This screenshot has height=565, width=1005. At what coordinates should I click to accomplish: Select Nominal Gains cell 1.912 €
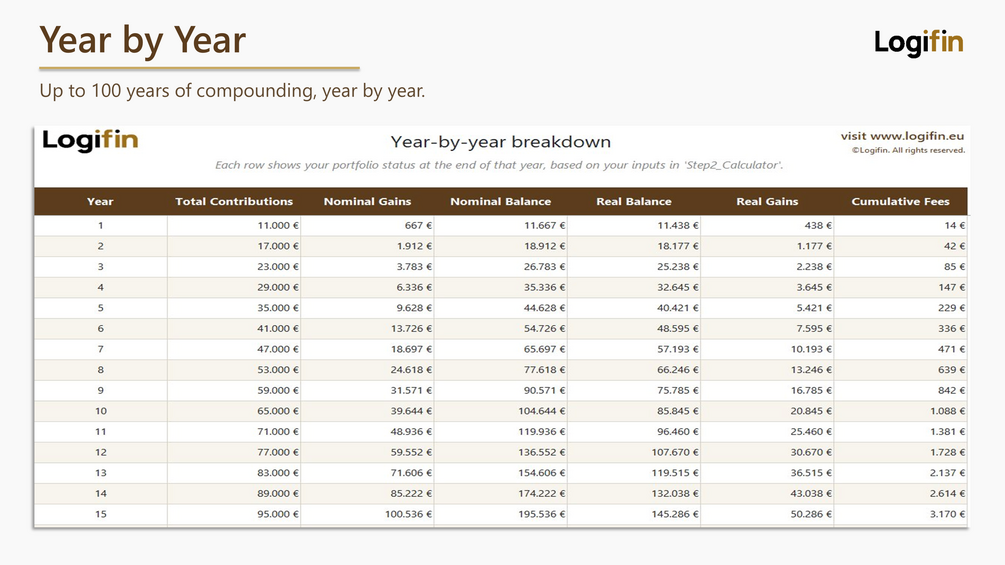tap(367, 246)
